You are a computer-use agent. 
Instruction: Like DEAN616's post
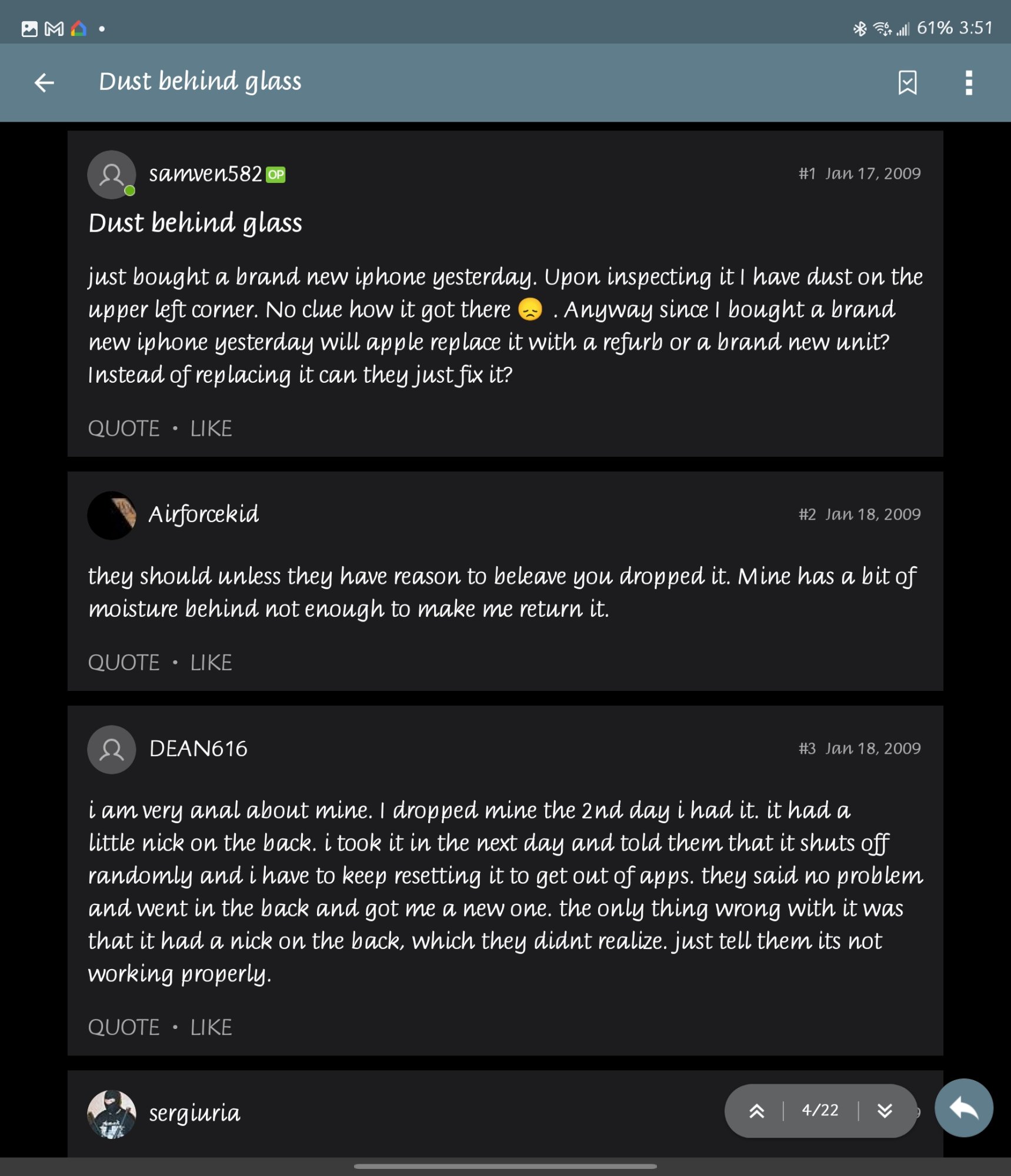(x=211, y=1027)
